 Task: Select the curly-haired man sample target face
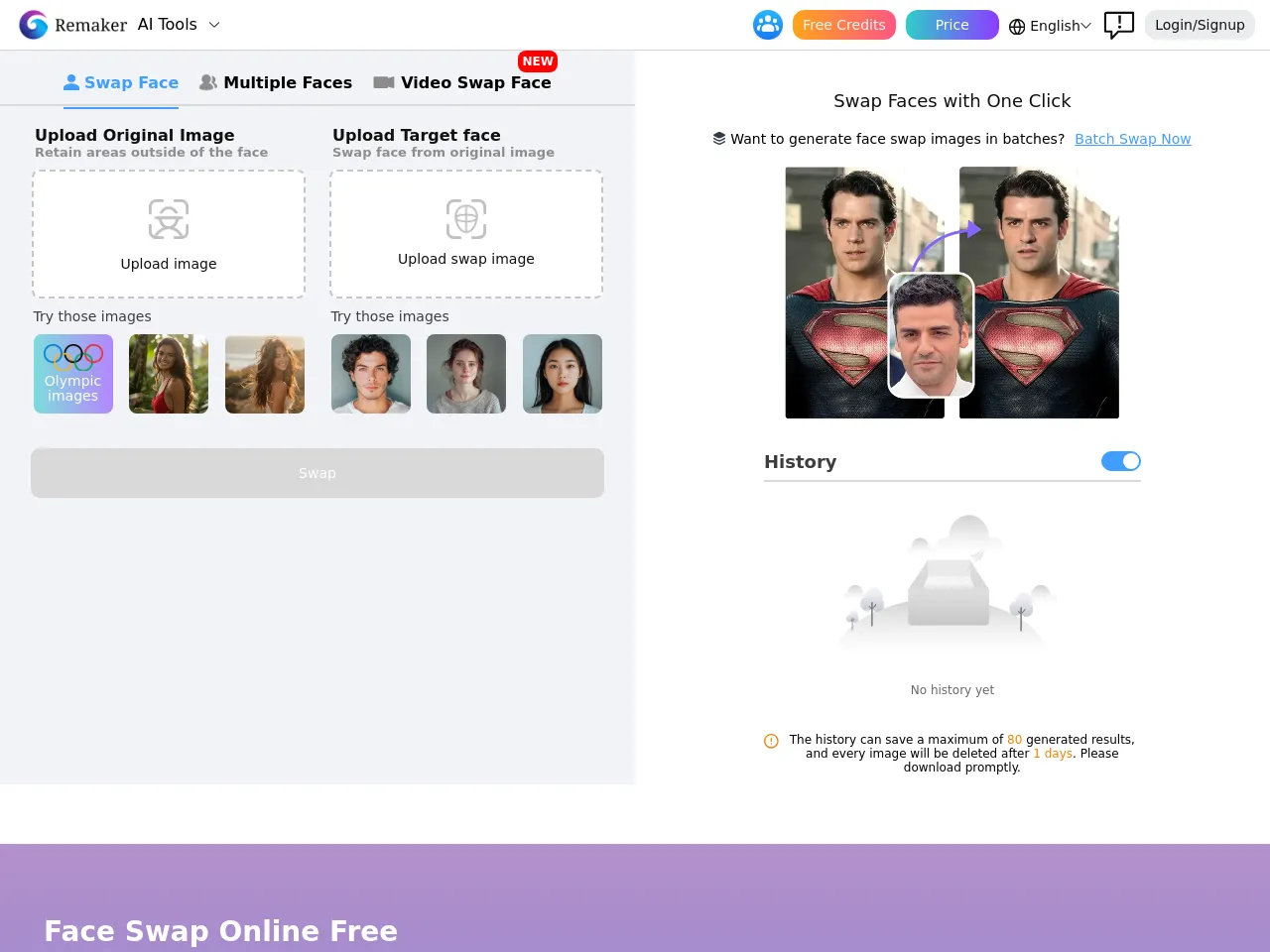click(x=371, y=374)
